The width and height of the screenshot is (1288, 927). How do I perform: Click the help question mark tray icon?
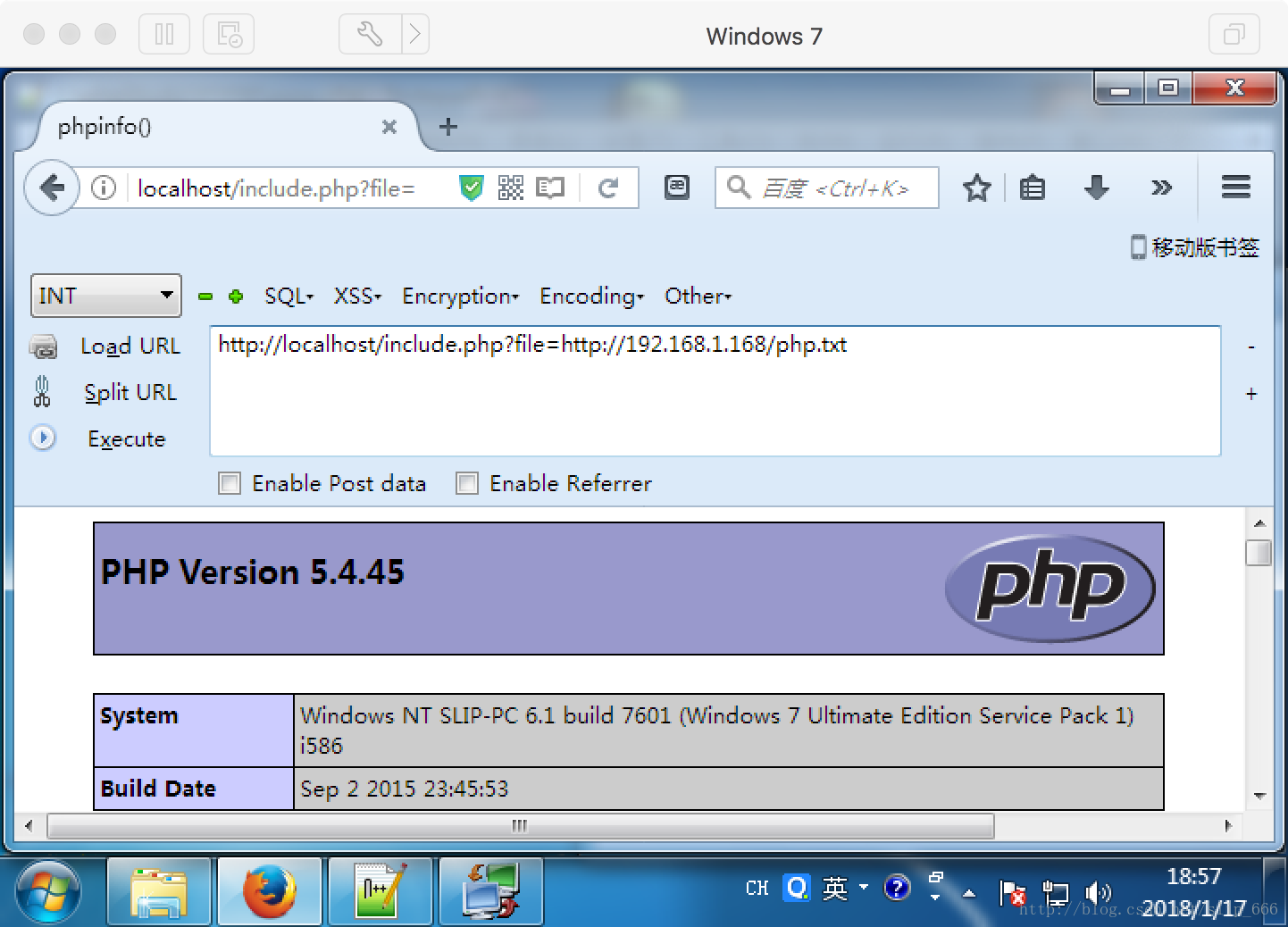[897, 888]
